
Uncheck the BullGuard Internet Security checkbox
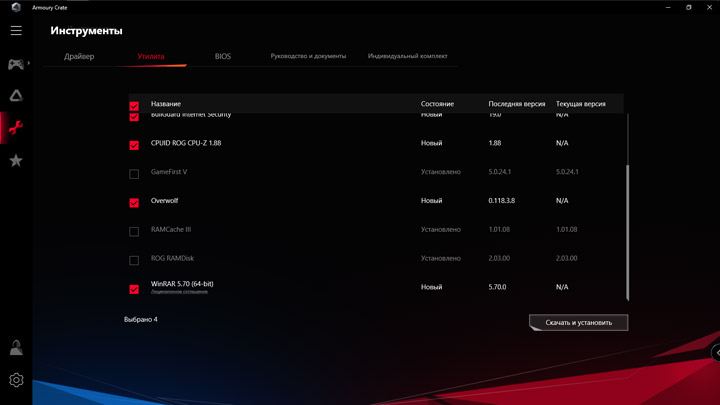[x=134, y=117]
